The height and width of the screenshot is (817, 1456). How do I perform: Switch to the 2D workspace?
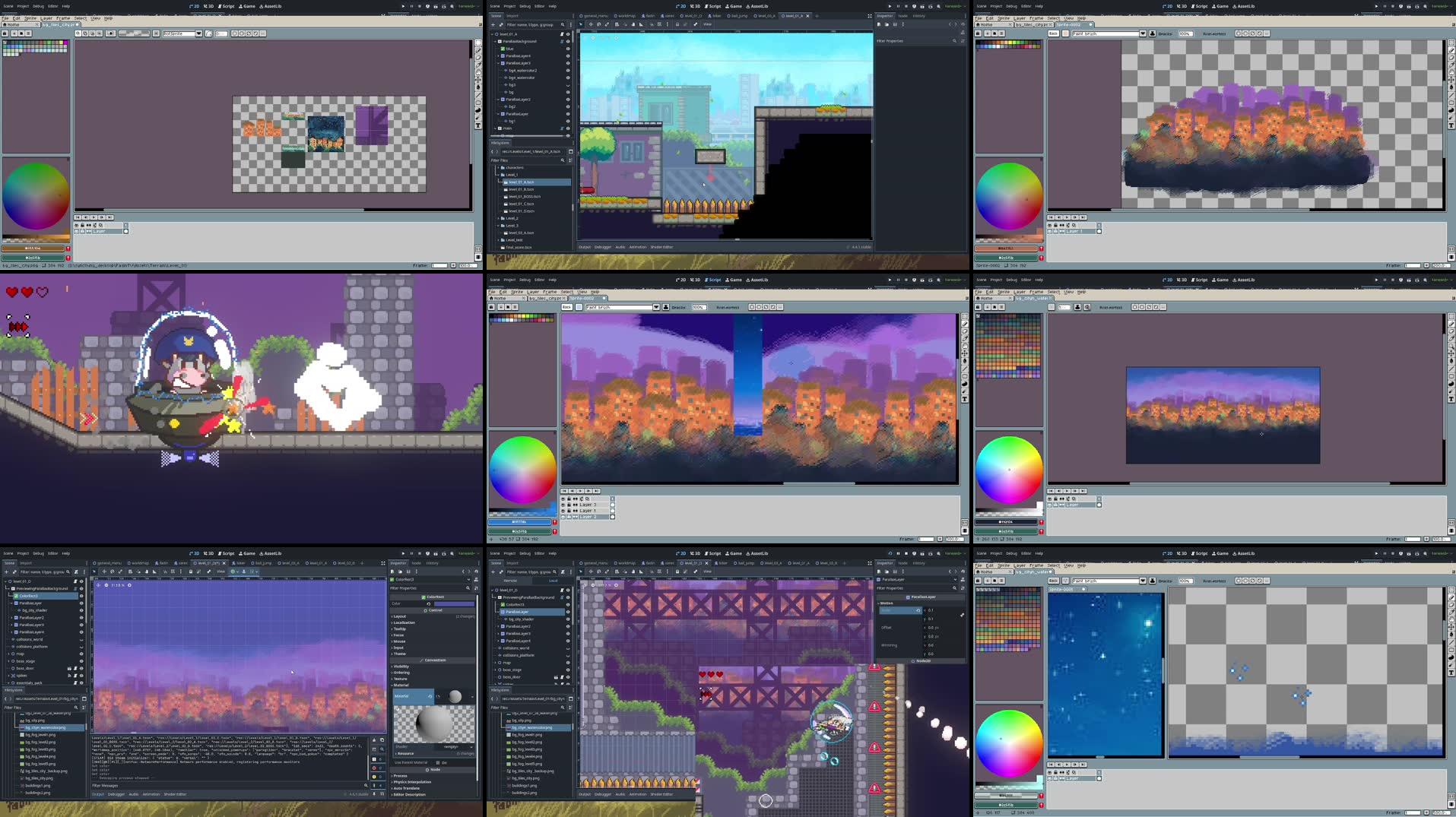681,6
